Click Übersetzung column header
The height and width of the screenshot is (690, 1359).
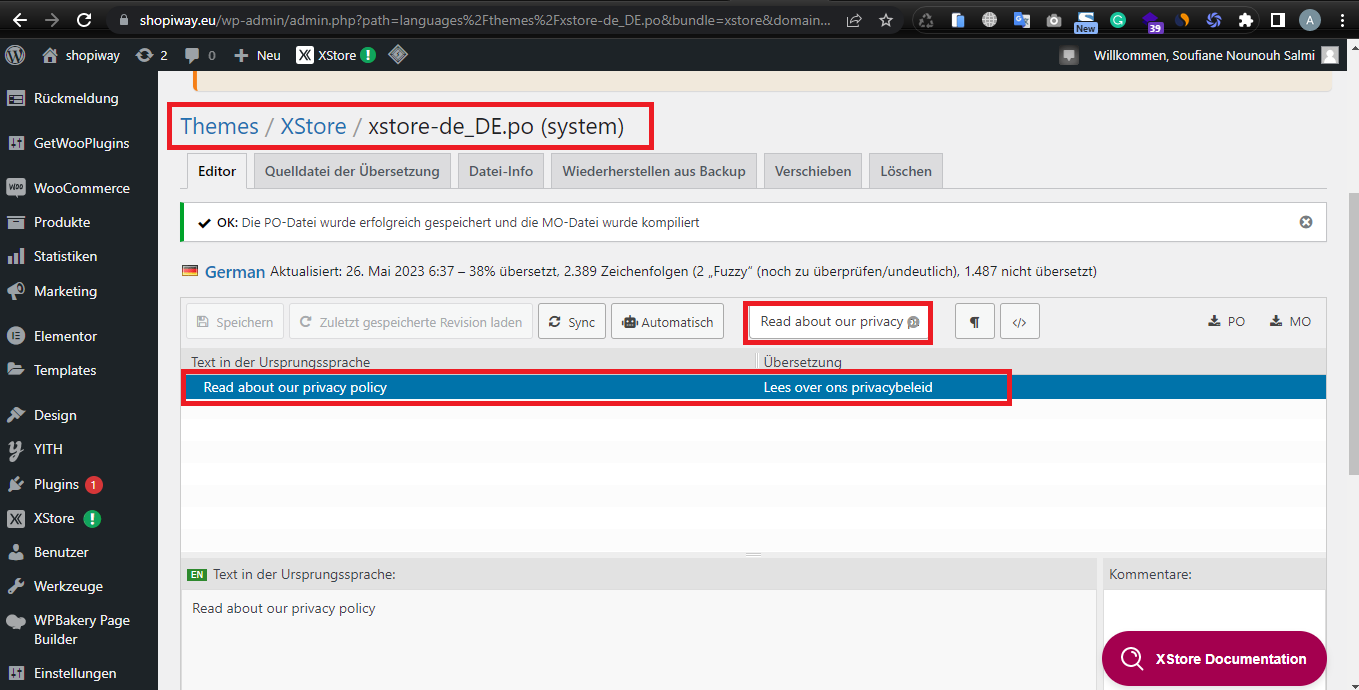click(803, 362)
